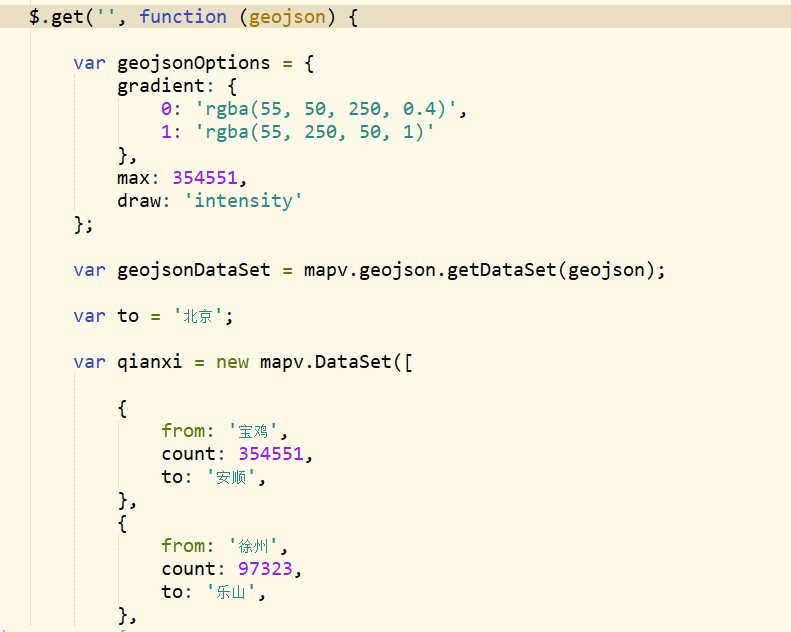The width and height of the screenshot is (791, 632).
Task: Click the 'new' keyword
Action: [x=232, y=362]
